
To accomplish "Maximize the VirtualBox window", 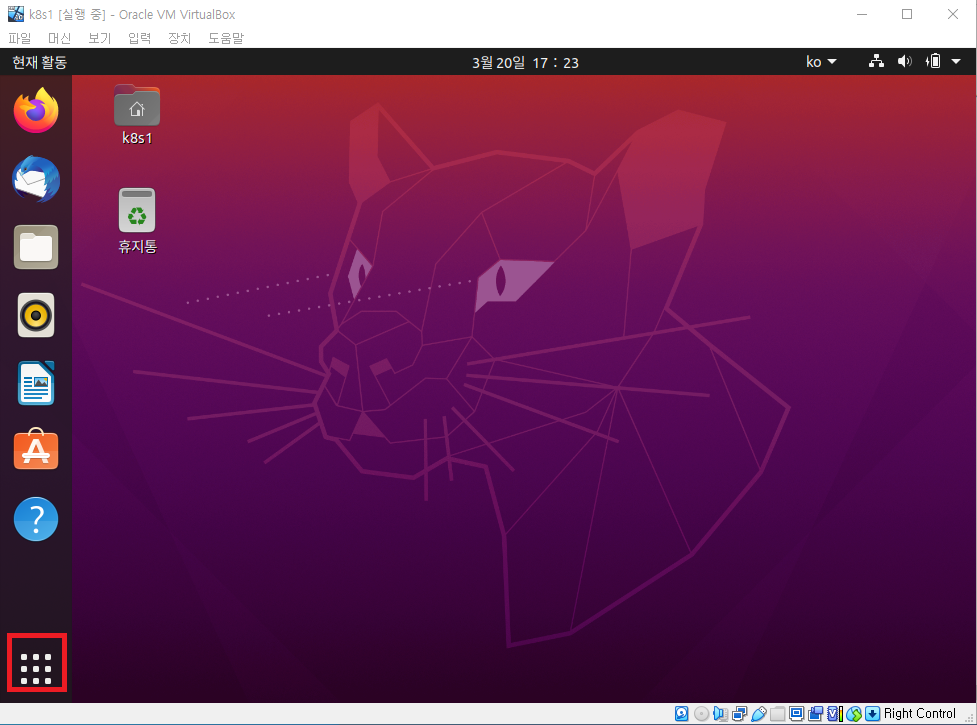I will tap(907, 14).
